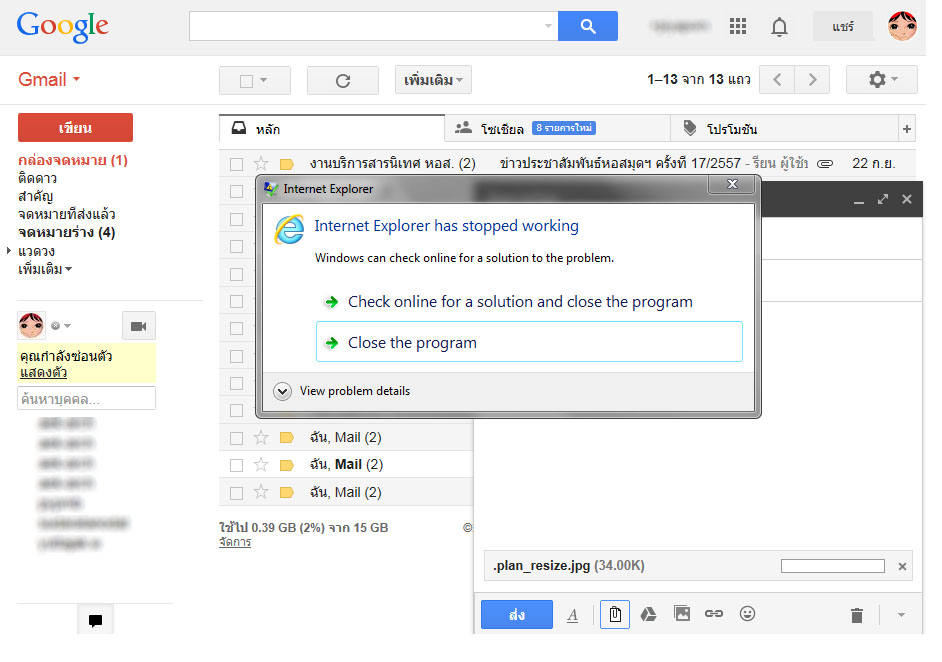
Task: Star the bold ฉัน, Mail (2) message
Action: (x=261, y=464)
